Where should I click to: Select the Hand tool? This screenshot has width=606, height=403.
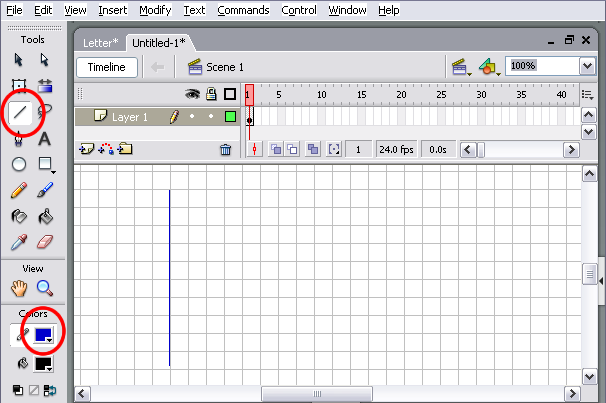point(19,289)
